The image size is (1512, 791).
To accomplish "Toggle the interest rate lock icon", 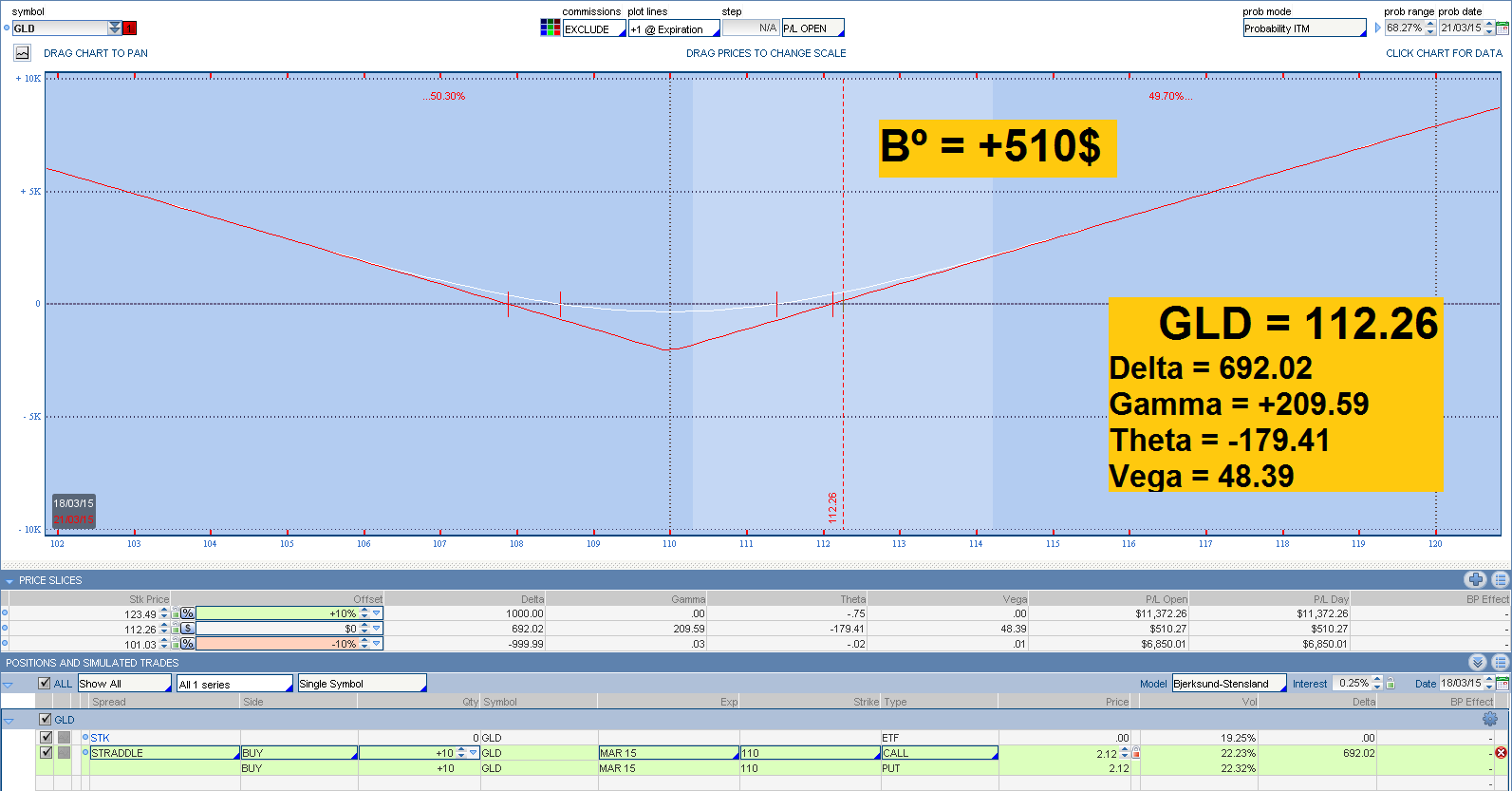I will click(x=1391, y=684).
